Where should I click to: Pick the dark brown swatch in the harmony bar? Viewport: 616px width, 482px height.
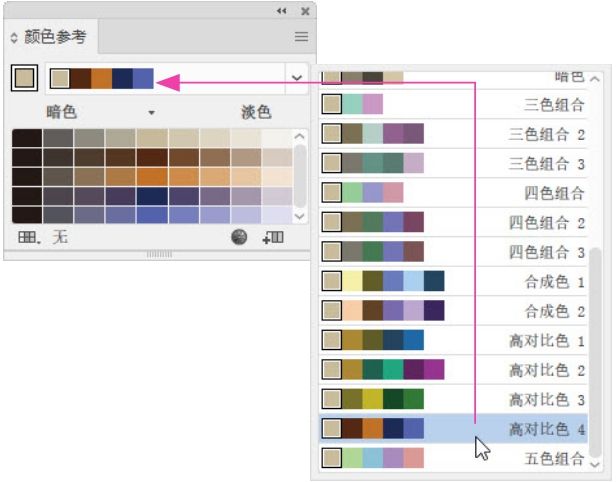[81, 78]
